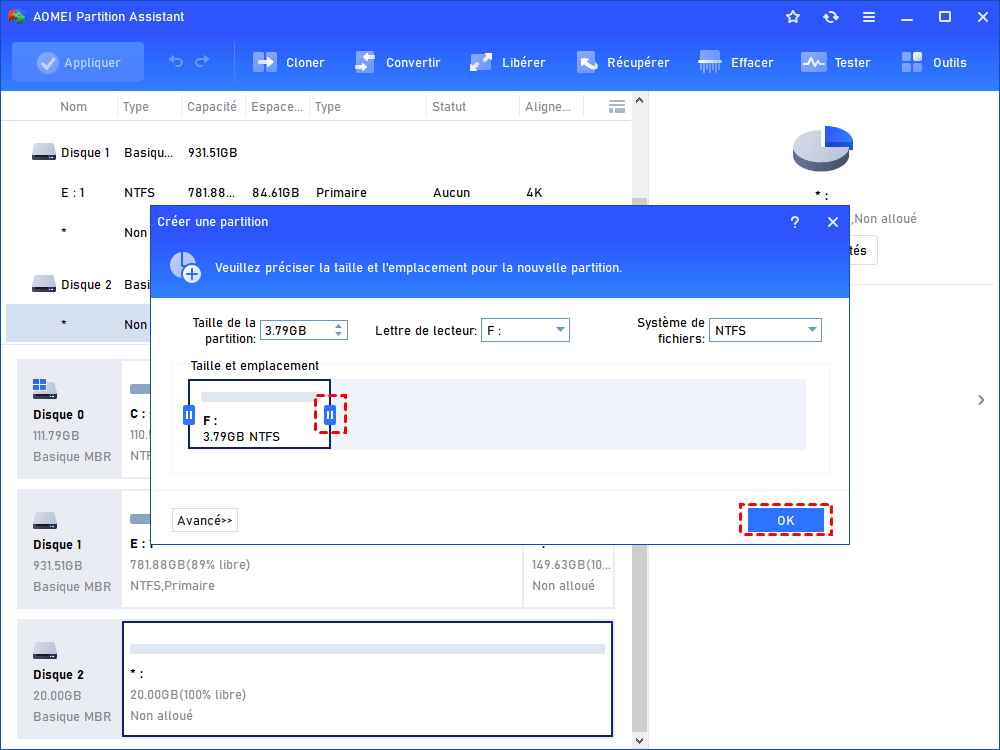Viewport: 1000px width, 750px height.
Task: Click the F: 3.79GB NTFS partition block
Action: coord(260,414)
